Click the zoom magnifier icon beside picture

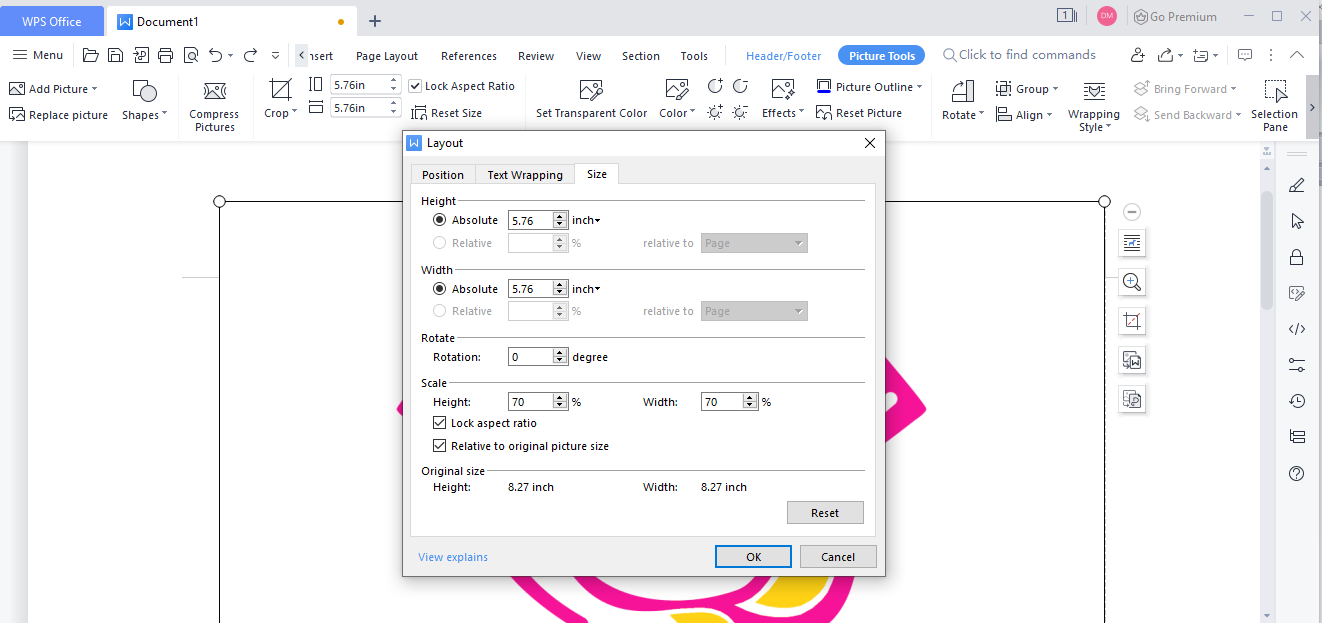(1132, 282)
